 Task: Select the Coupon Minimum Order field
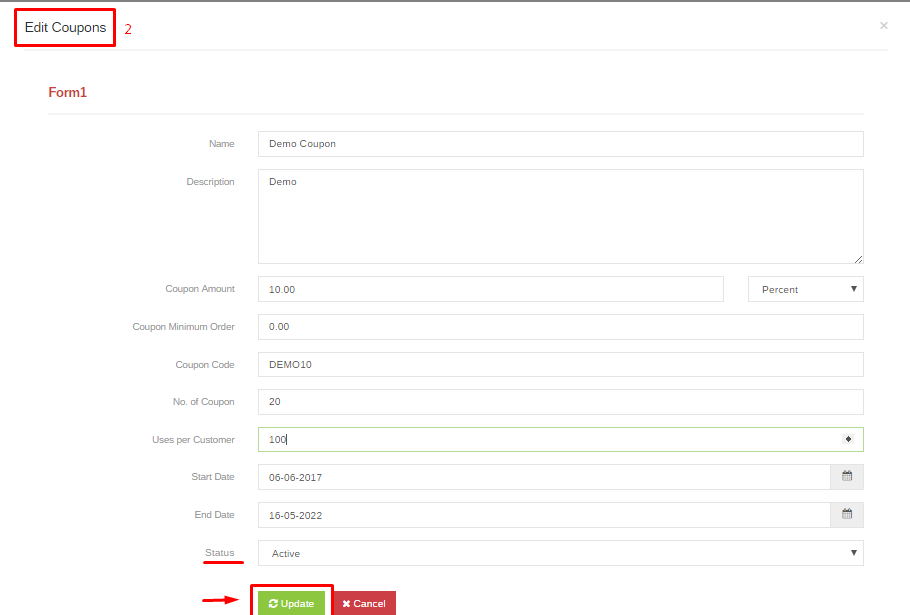[561, 327]
